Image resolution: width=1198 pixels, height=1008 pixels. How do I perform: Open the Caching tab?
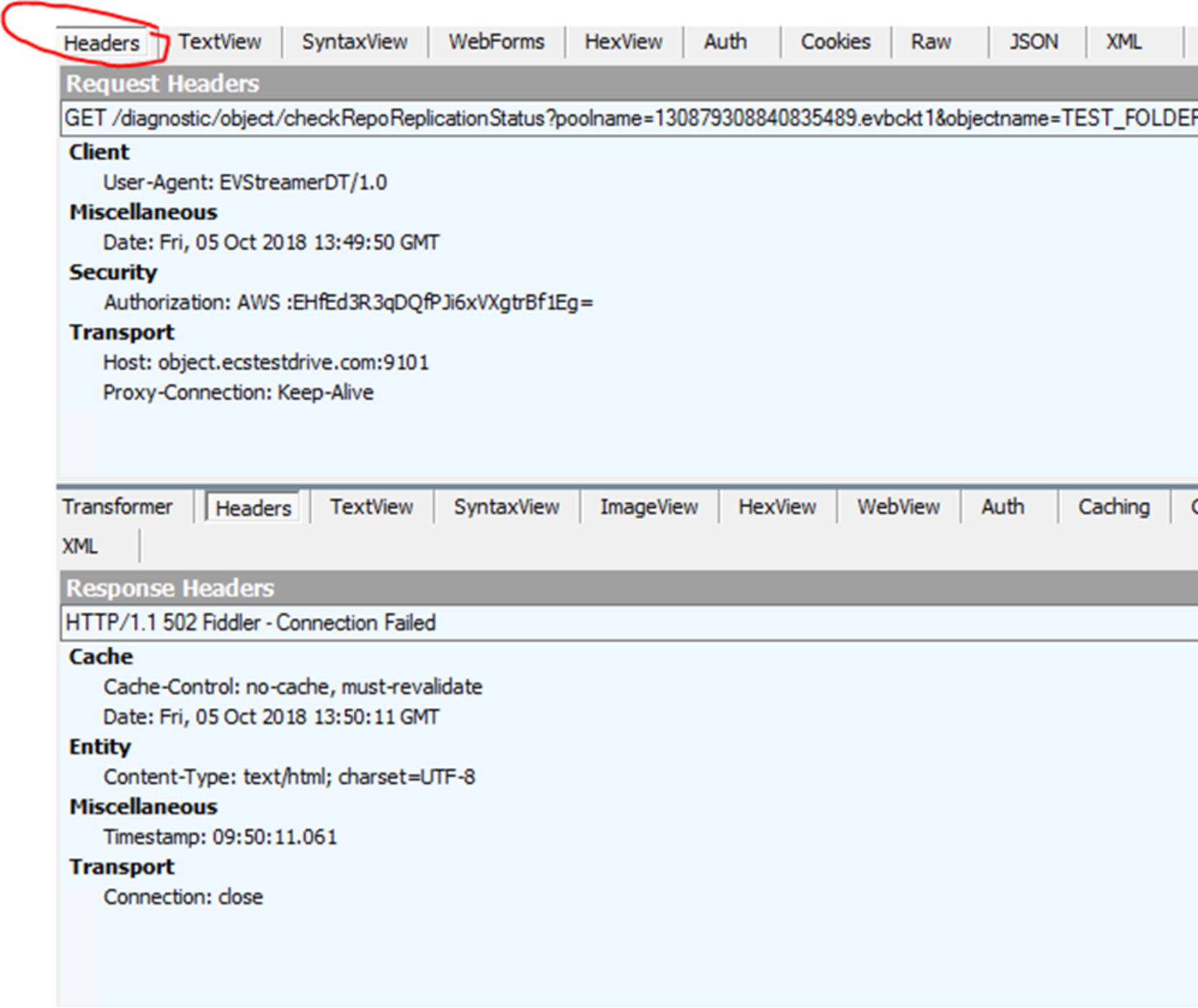point(1114,507)
